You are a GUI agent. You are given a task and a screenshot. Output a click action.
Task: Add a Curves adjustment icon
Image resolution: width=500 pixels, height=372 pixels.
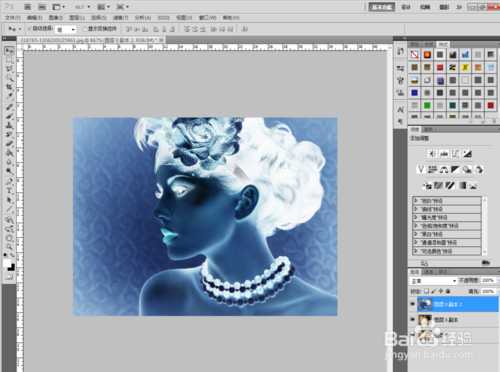point(455,154)
